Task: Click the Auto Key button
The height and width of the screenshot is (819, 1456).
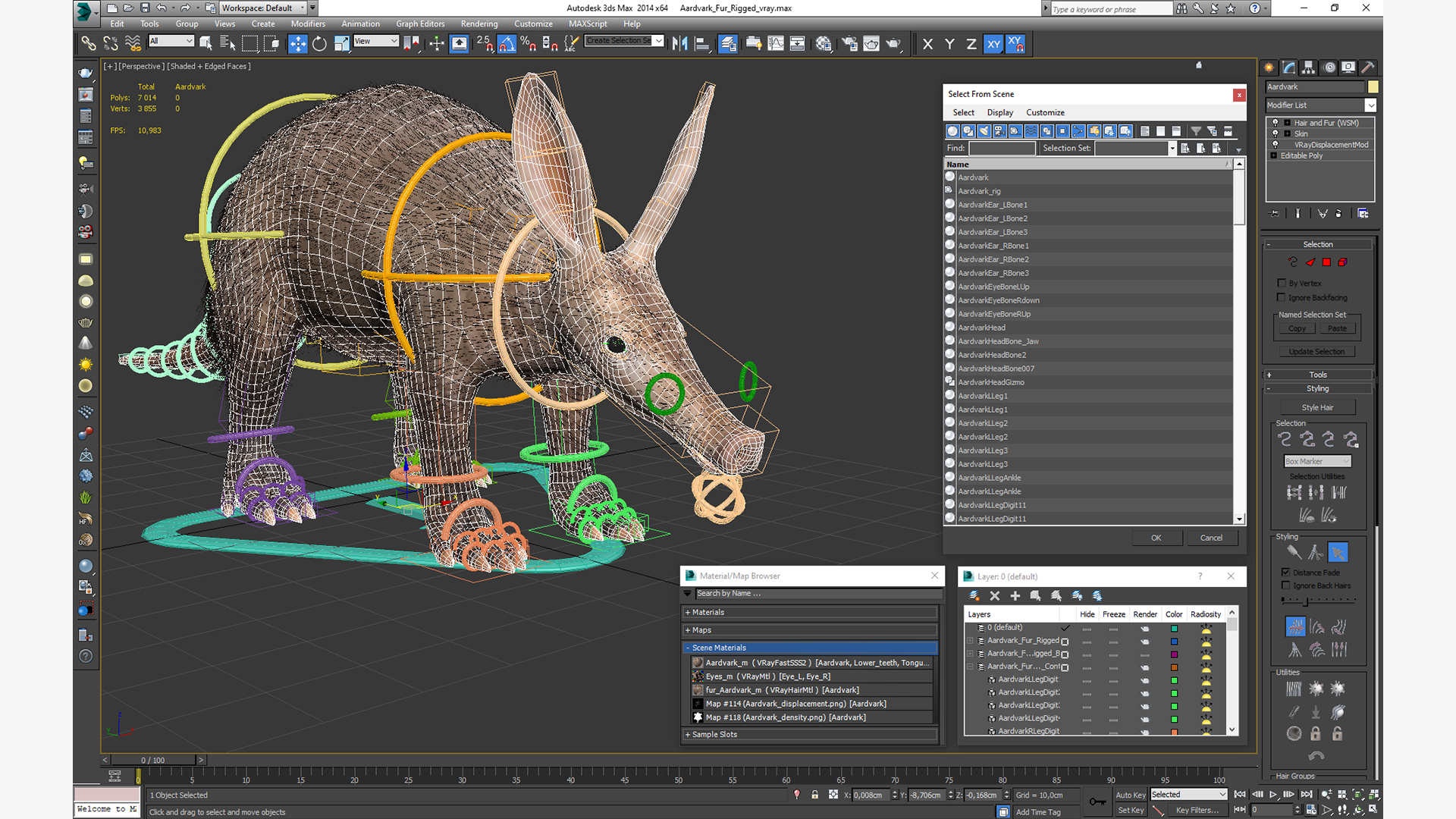Action: 1131,795
